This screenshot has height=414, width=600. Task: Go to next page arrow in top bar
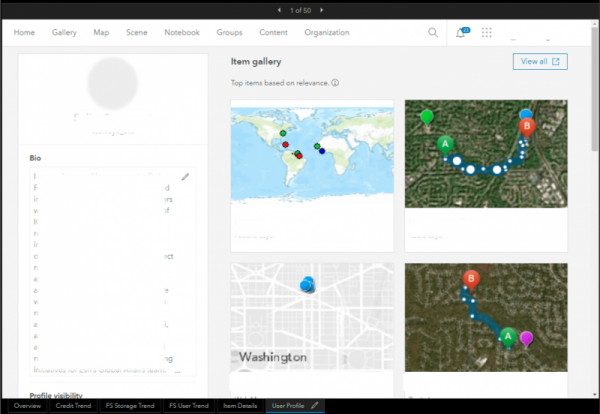[321, 10]
